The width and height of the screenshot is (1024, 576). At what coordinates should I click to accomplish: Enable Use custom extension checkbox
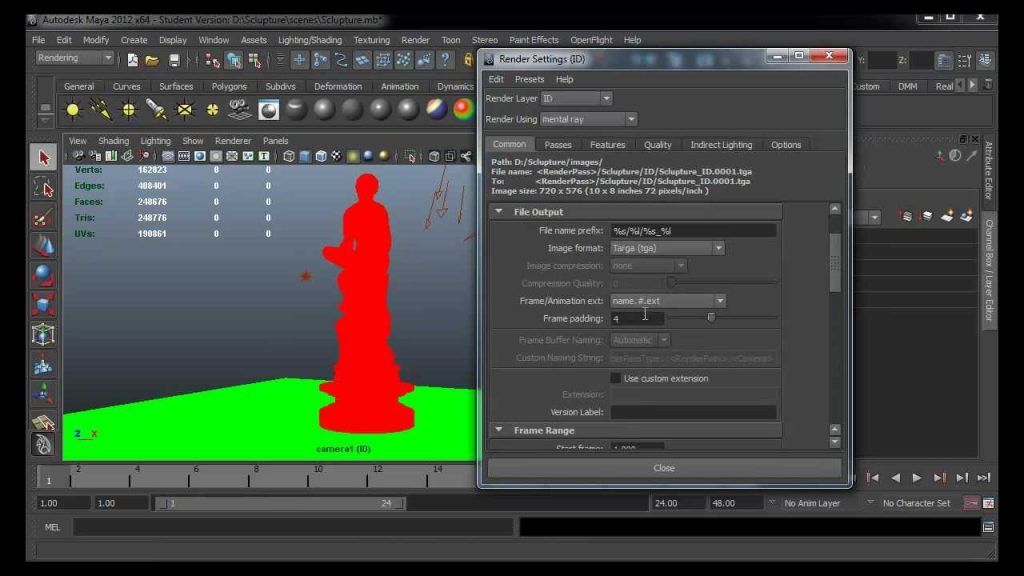click(x=615, y=378)
